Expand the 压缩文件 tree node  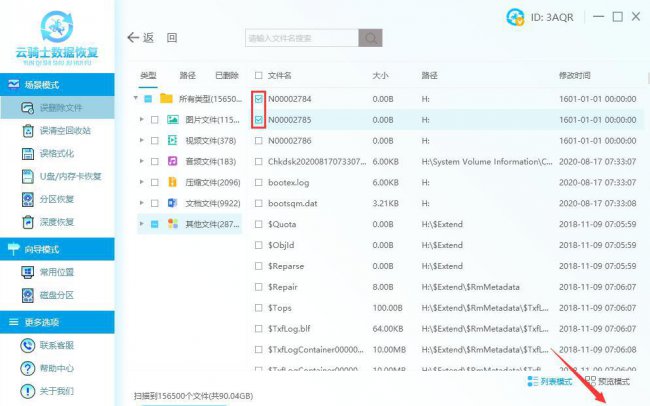(141, 182)
